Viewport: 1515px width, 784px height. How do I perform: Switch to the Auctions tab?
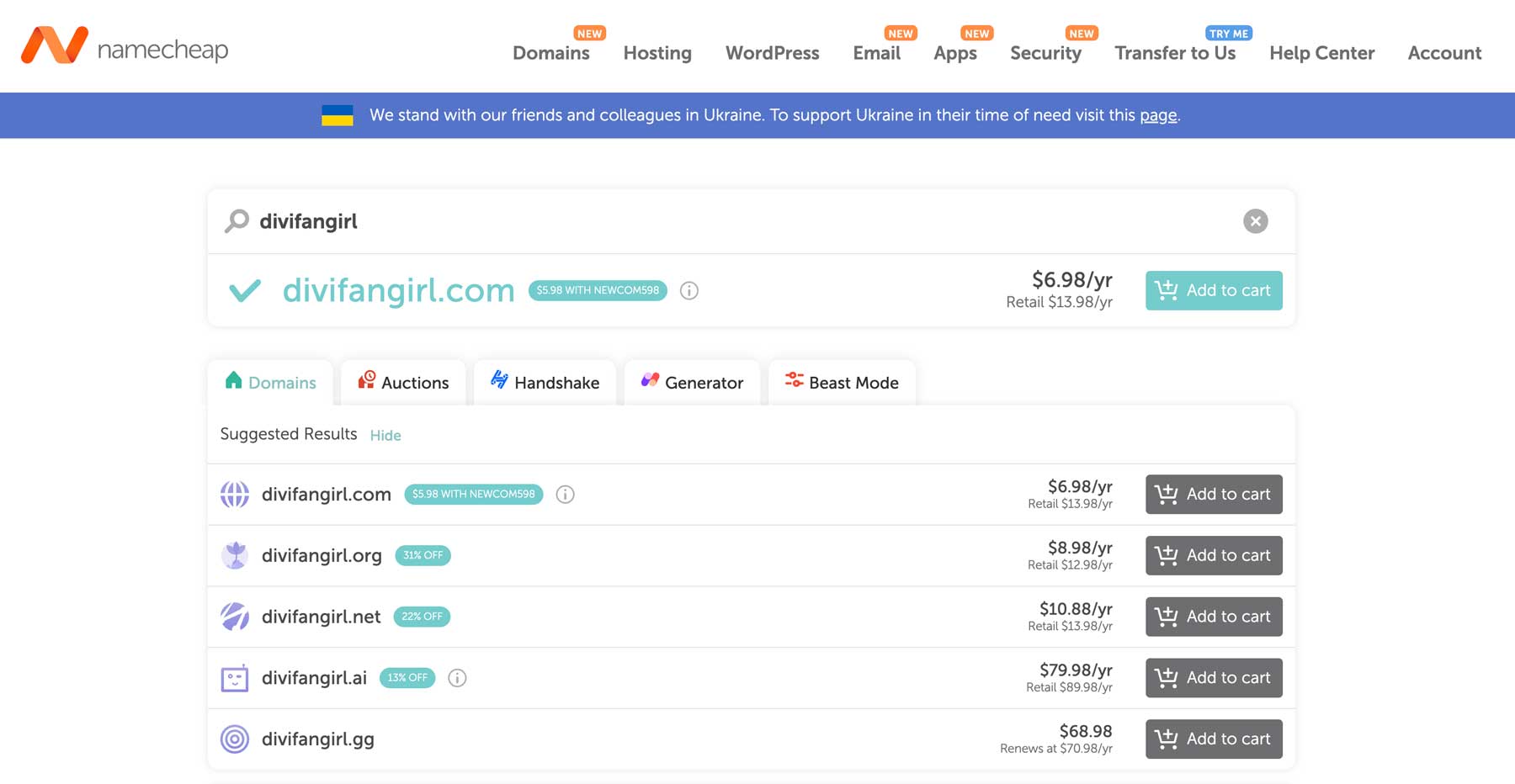pos(402,382)
